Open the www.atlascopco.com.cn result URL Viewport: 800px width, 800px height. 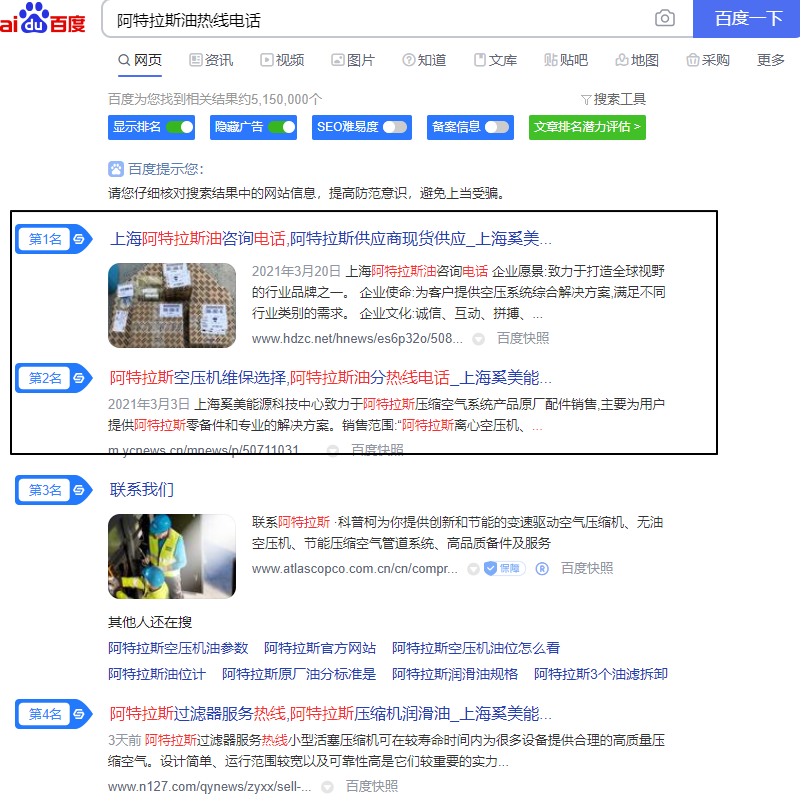point(355,568)
